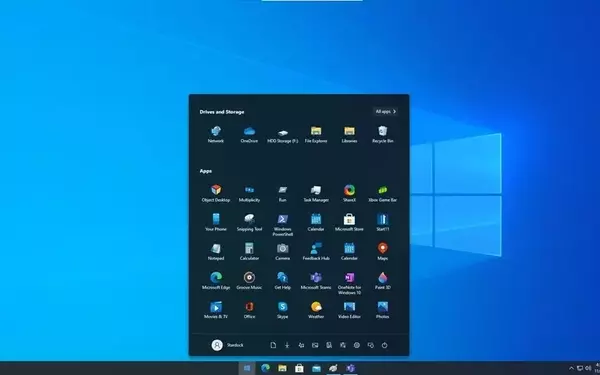The width and height of the screenshot is (600, 375).
Task: Click the volume icon in system tray
Action: [x=588, y=368]
